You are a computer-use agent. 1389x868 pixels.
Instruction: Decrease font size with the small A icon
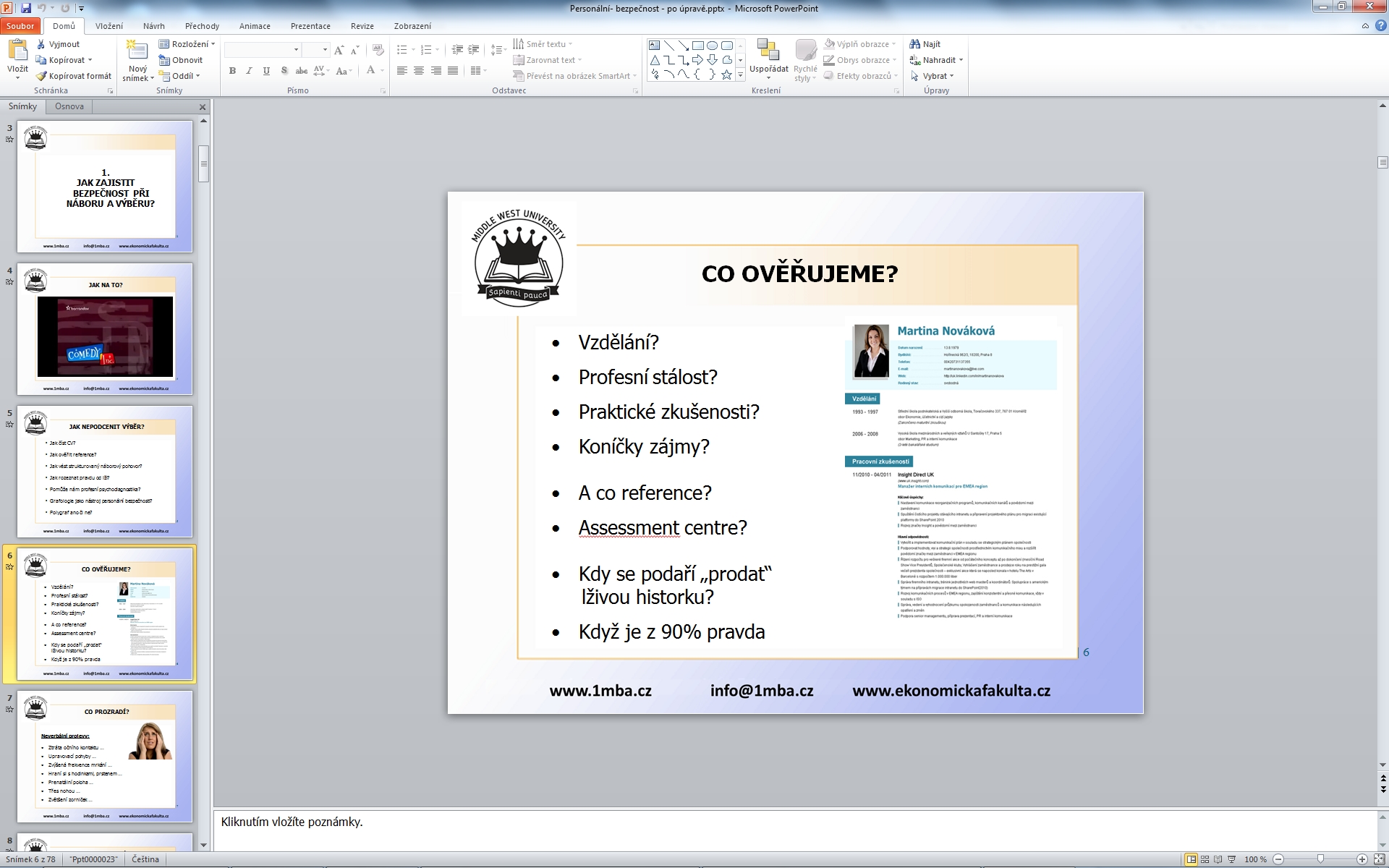pyautogui.click(x=354, y=50)
